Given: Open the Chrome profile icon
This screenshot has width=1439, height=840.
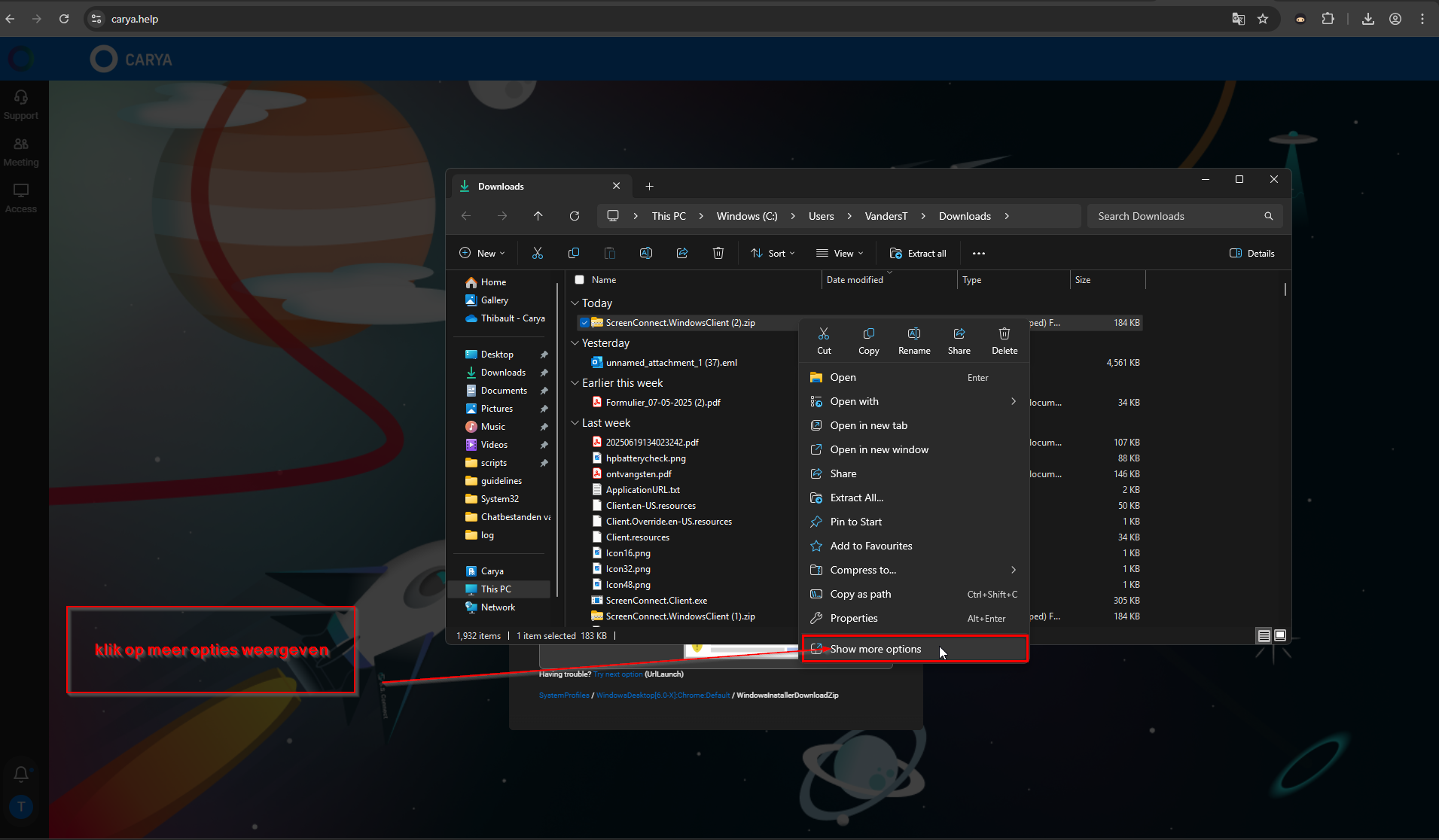Looking at the screenshot, I should (x=1395, y=19).
